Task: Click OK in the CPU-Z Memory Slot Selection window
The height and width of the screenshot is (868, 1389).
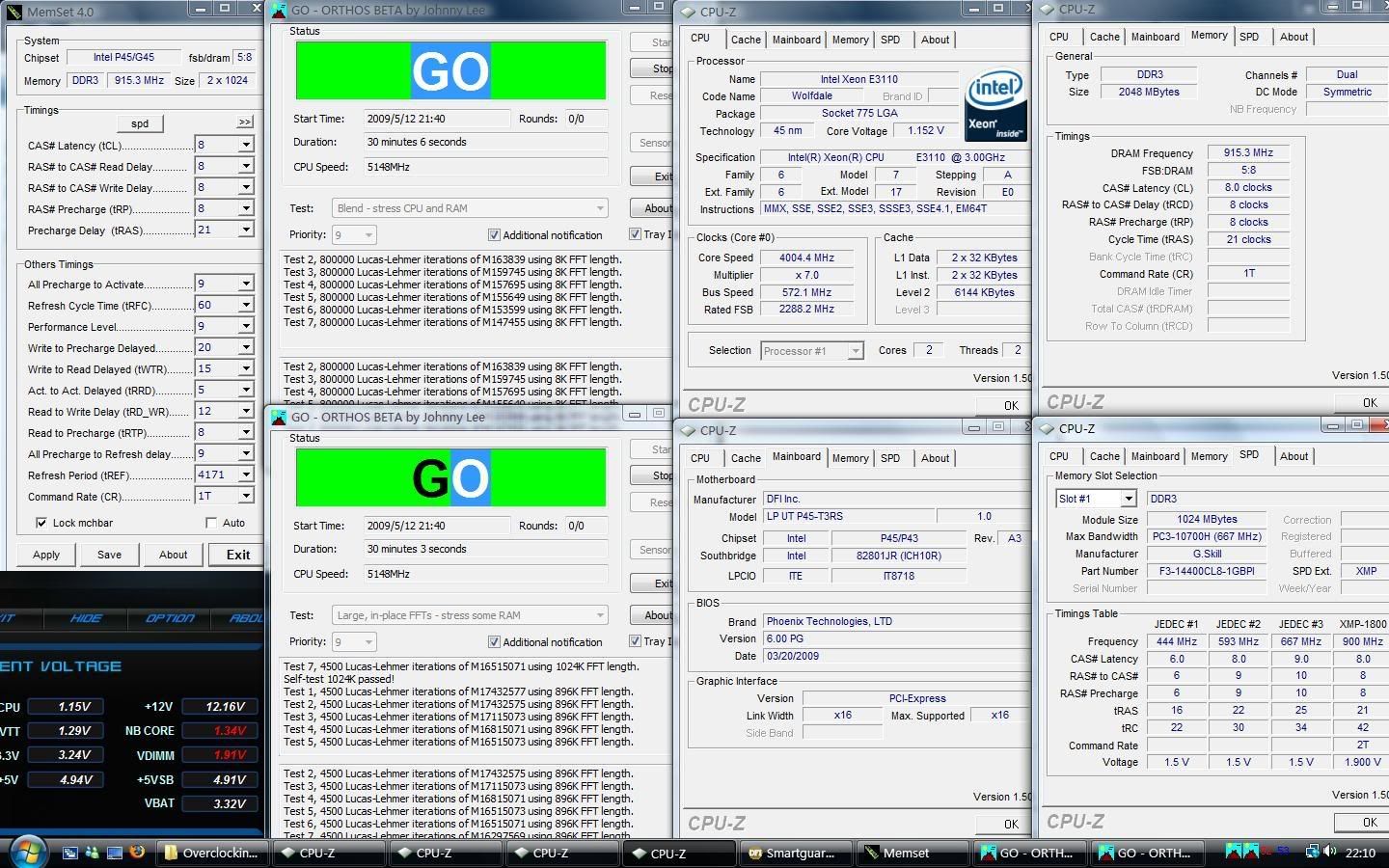Action: tap(1362, 822)
